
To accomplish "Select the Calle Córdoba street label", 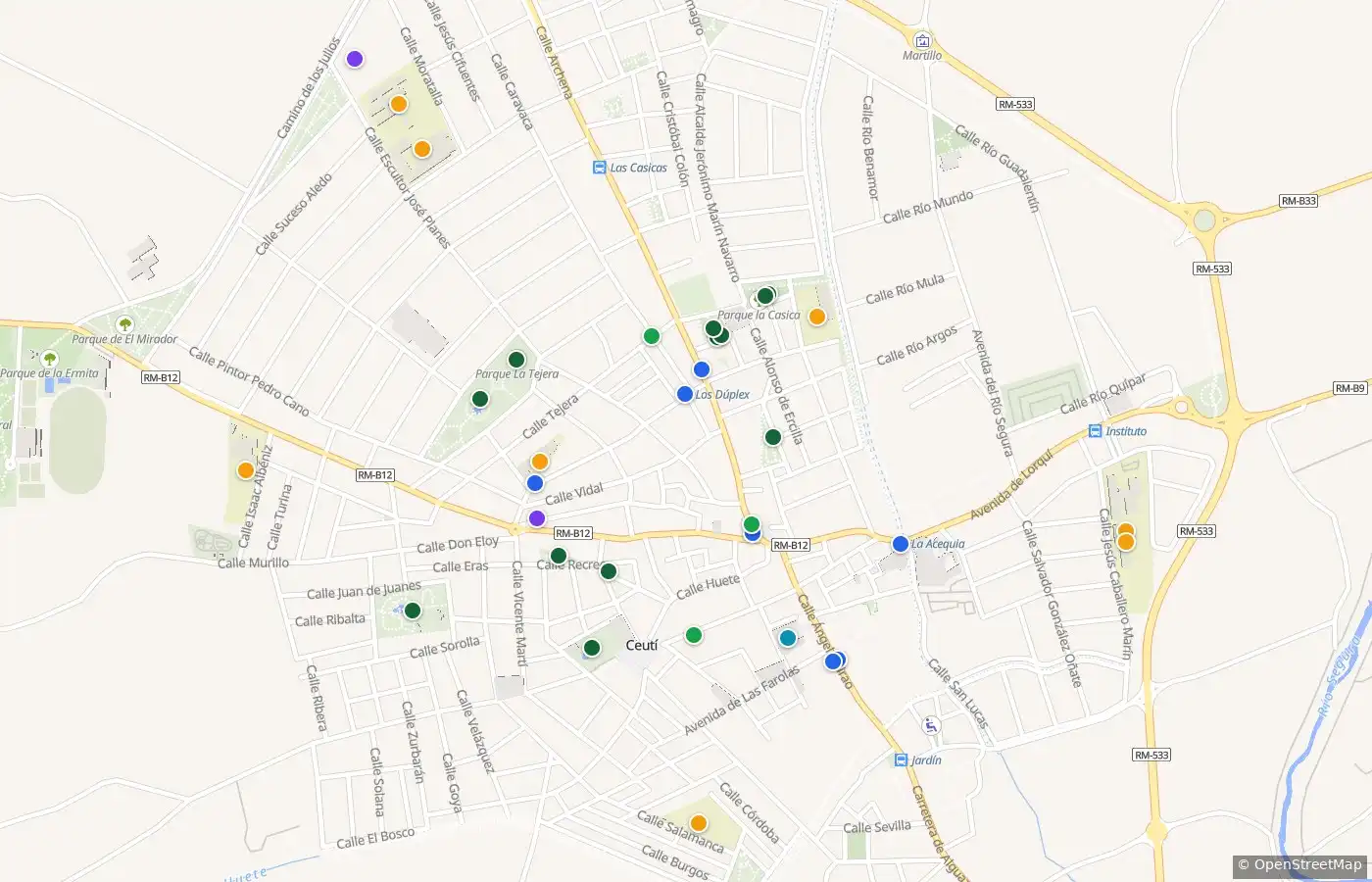I will [750, 813].
